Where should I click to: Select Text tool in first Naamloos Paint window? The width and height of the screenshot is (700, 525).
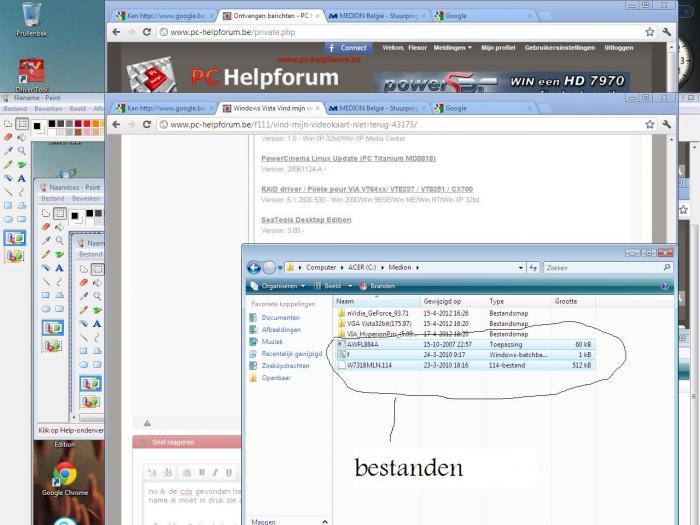tap(59, 268)
